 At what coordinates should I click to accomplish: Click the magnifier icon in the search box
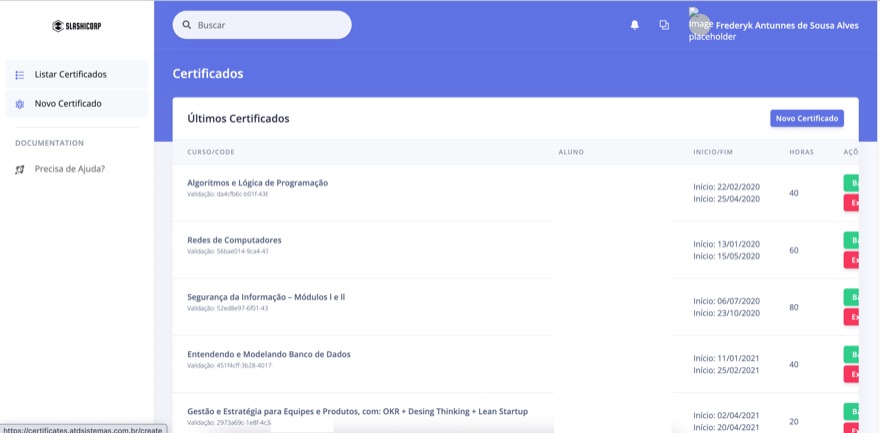click(186, 25)
